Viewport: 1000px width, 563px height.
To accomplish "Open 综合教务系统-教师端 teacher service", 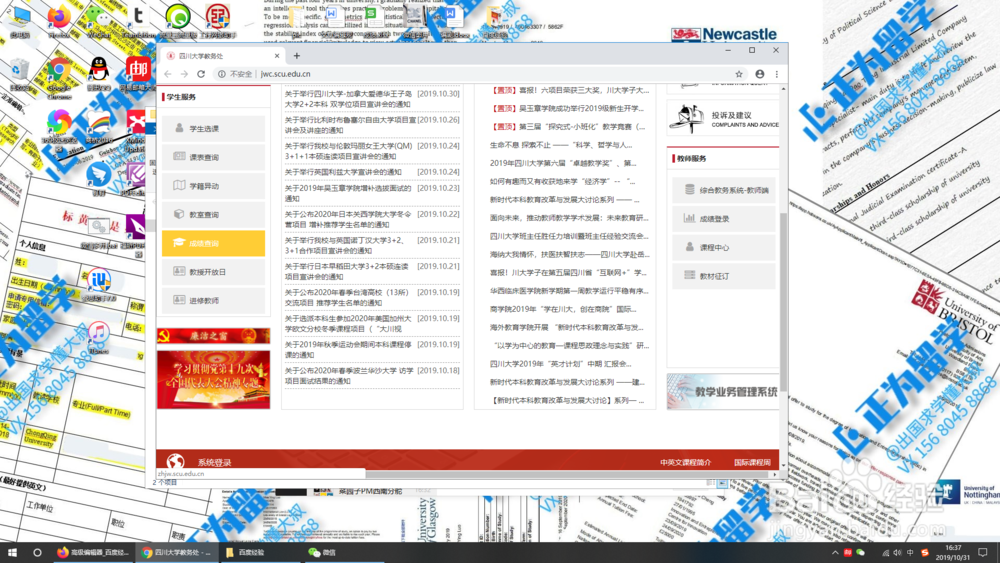I will 723,190.
